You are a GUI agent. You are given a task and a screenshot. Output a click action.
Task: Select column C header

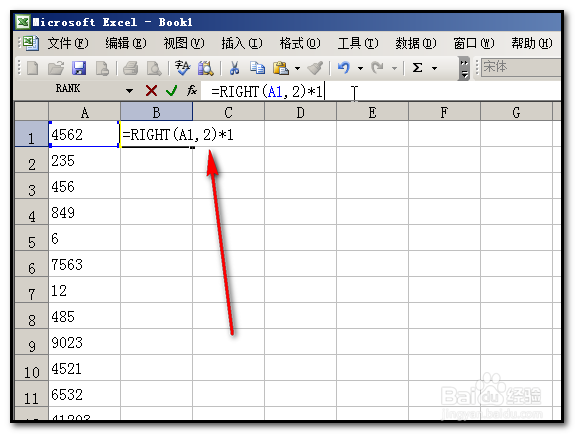(228, 112)
